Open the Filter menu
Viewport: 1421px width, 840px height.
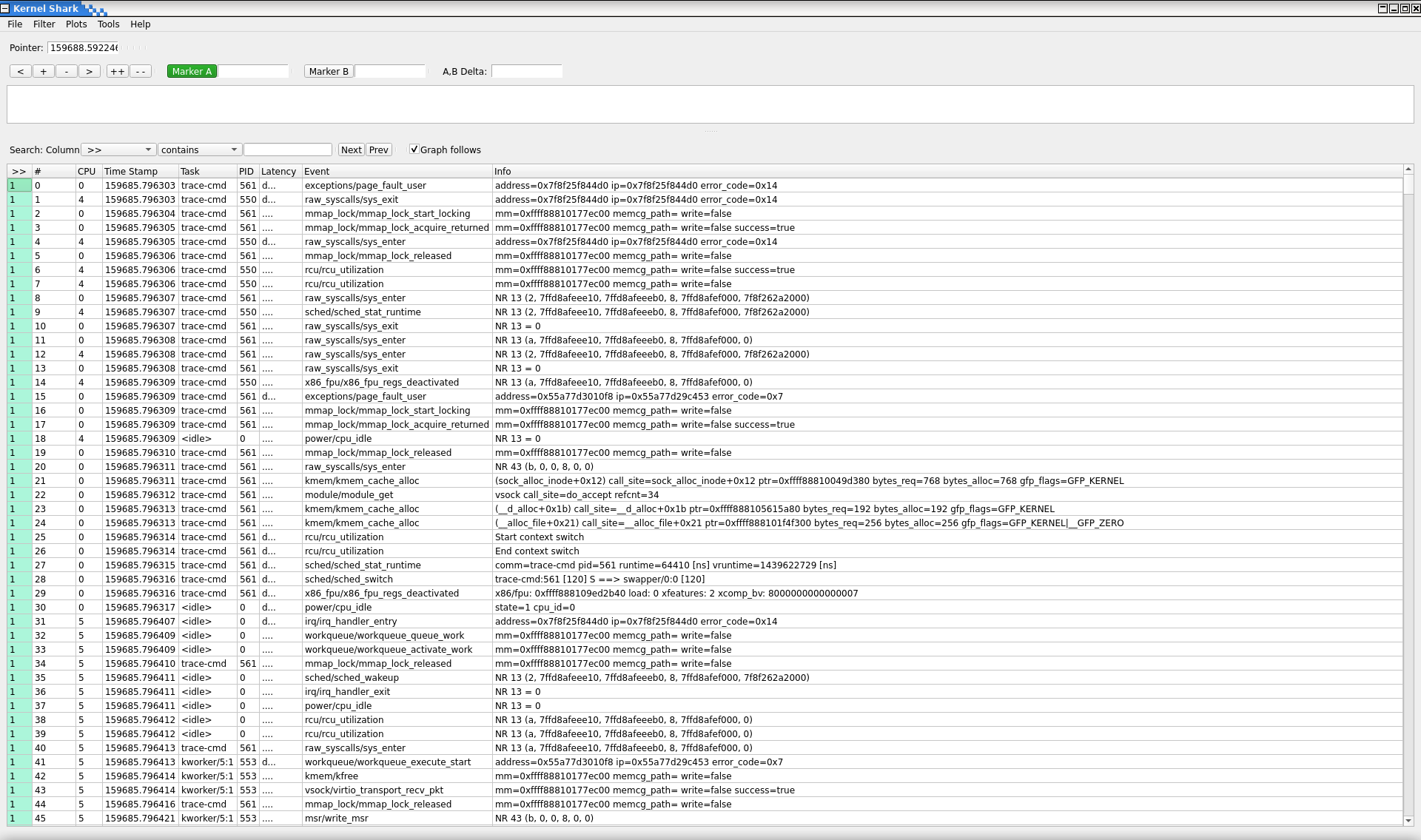44,24
